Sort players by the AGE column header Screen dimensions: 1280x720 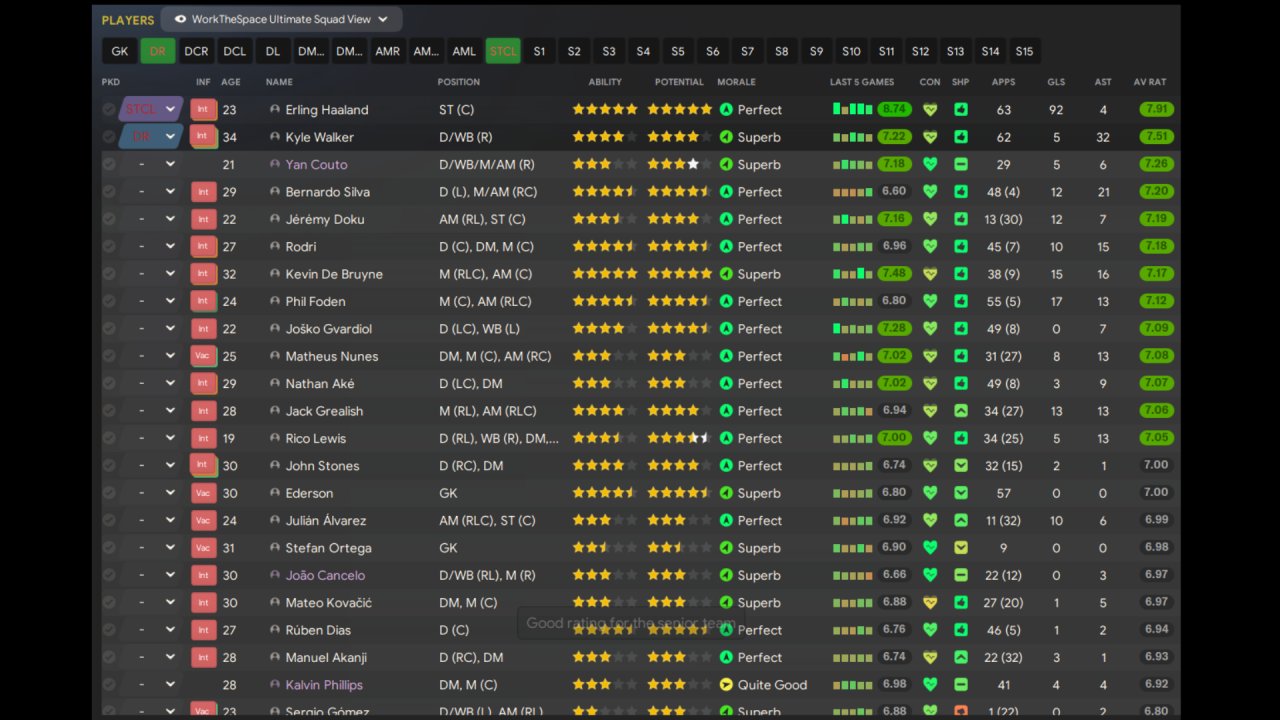click(x=231, y=82)
